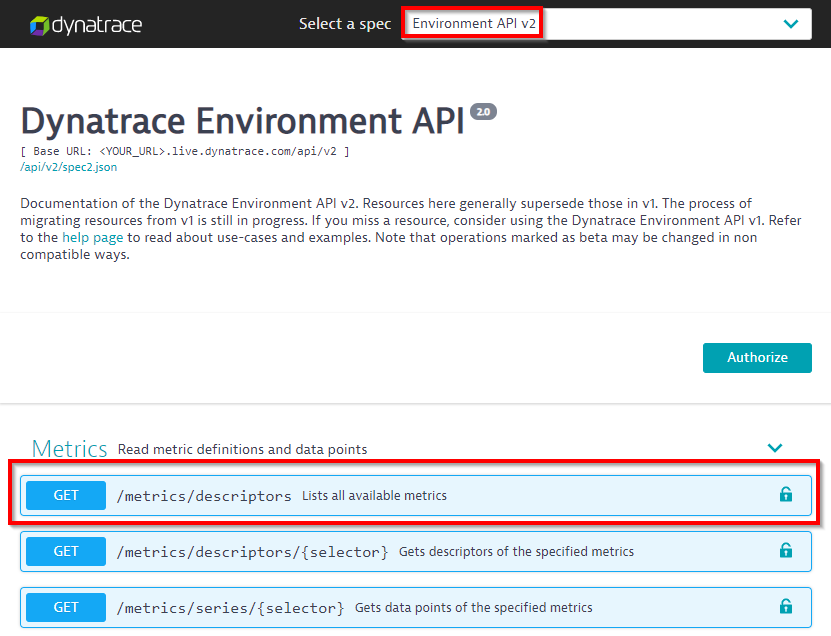Collapse the Metrics section chevron
The width and height of the screenshot is (831, 636).
775,448
